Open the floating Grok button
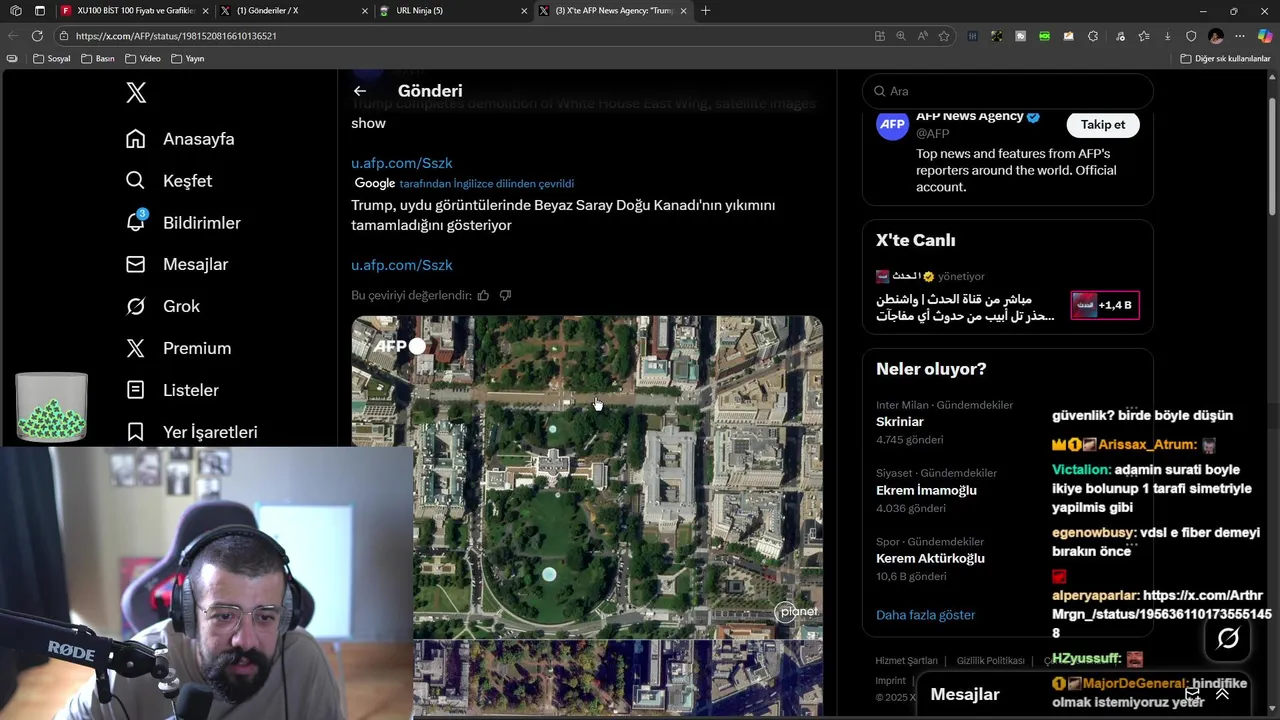This screenshot has height=720, width=1280. (1228, 638)
